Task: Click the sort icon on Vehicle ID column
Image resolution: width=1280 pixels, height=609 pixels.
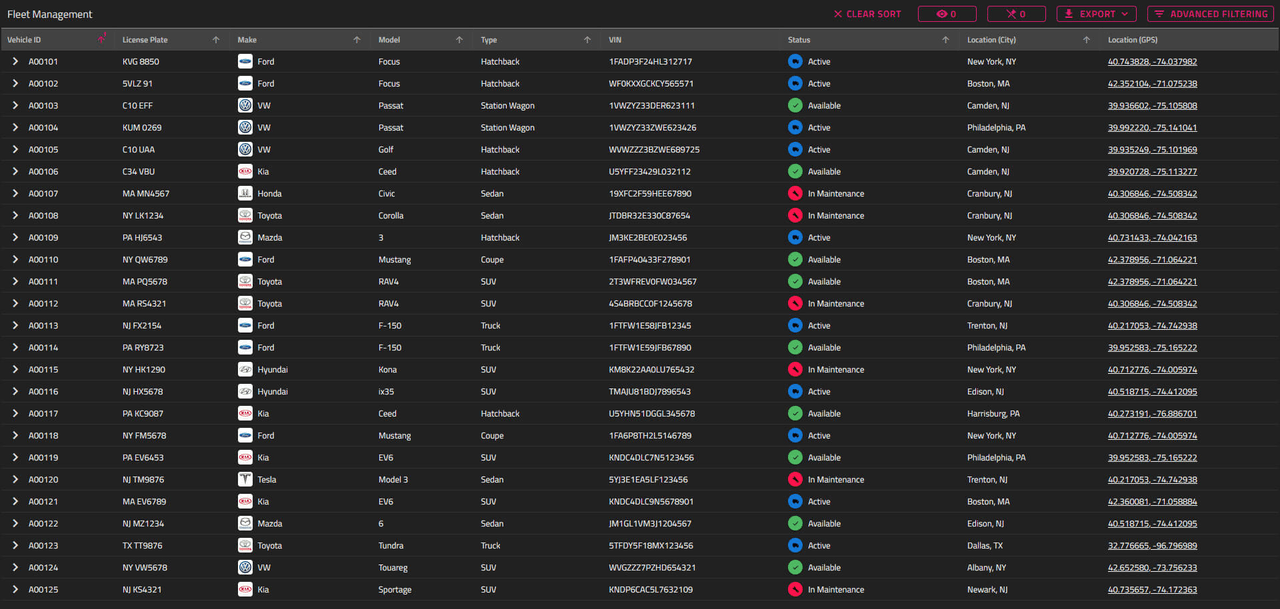Action: pyautogui.click(x=101, y=39)
